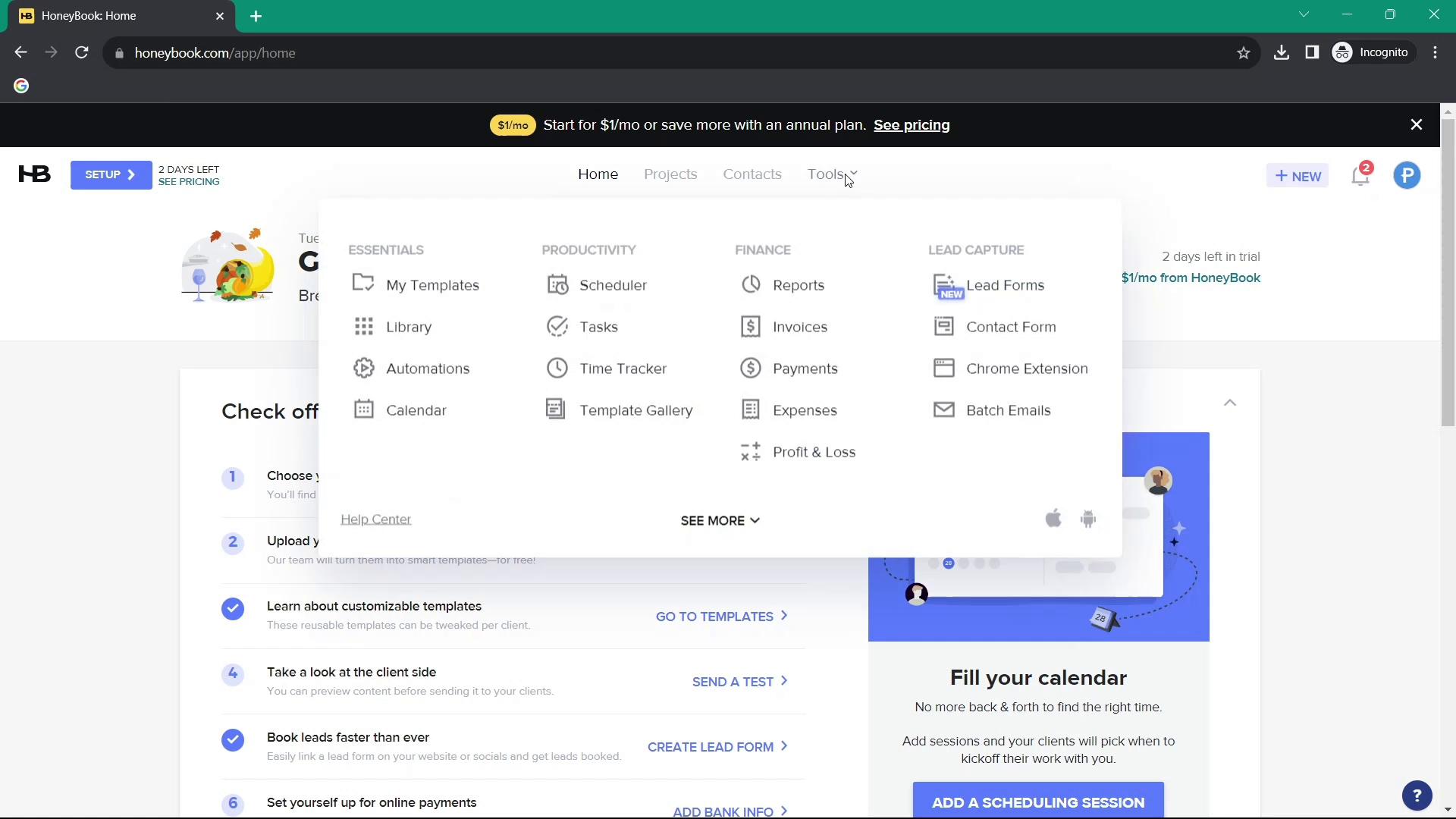
Task: Expand the SEE MORE dropdown in Tools menu
Action: click(718, 520)
